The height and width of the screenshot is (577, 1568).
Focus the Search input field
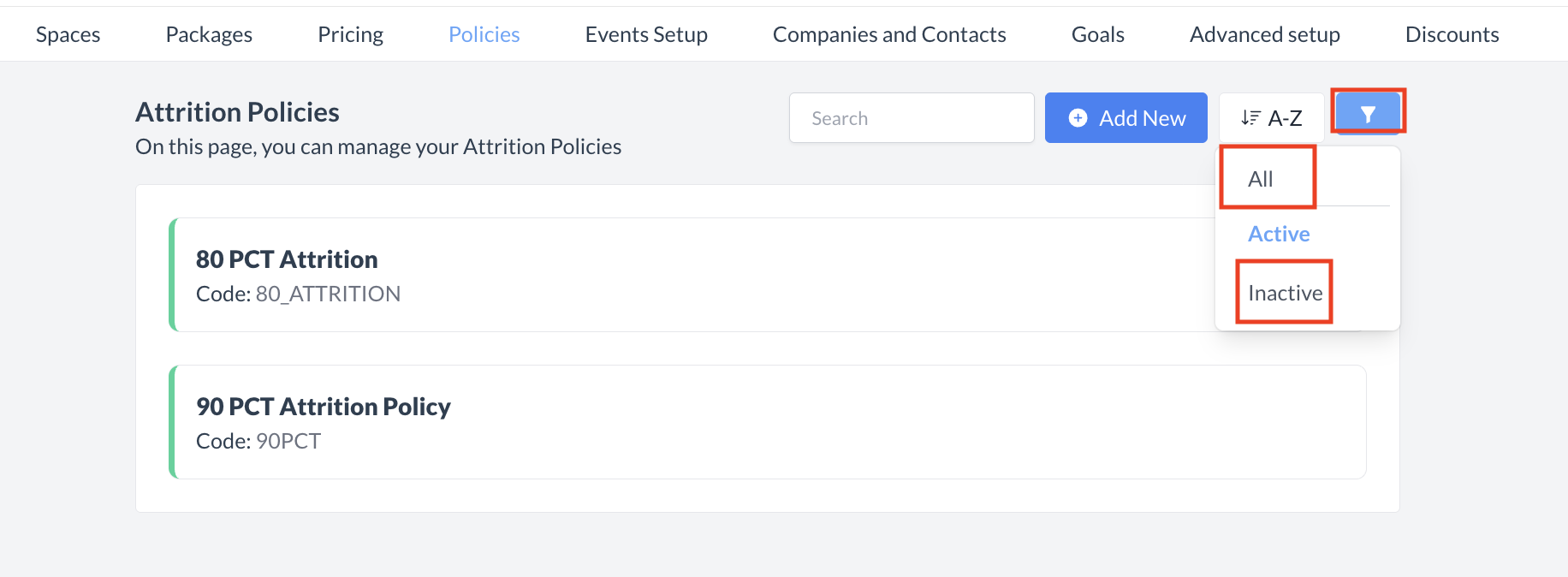[912, 118]
